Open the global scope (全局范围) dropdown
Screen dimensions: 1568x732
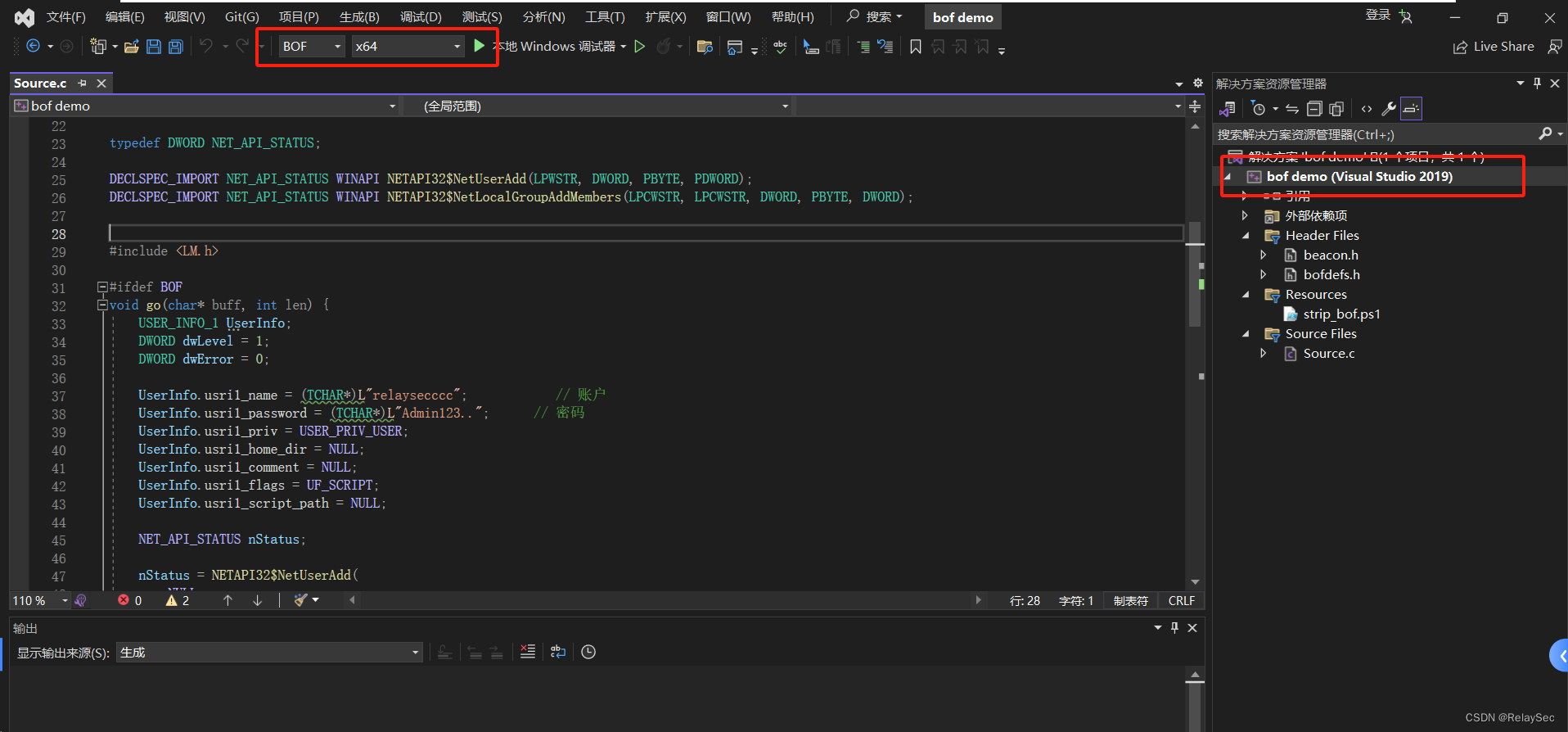(598, 106)
